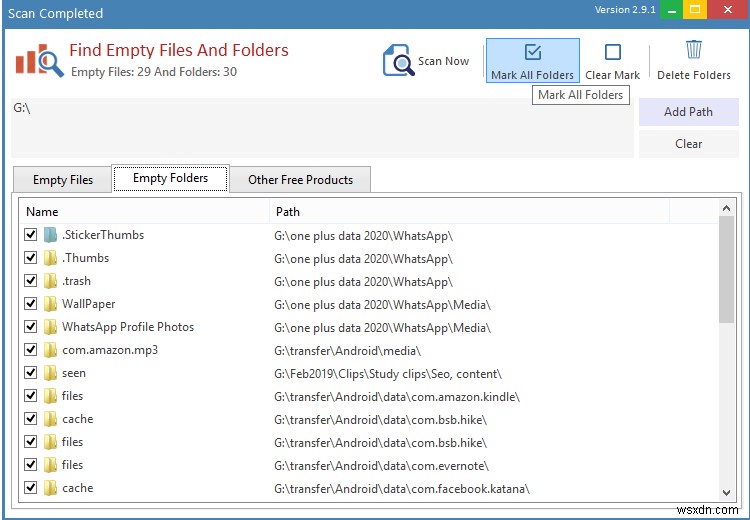Click the Mark All Folders checkmark icon
750x520 pixels.
(x=532, y=52)
